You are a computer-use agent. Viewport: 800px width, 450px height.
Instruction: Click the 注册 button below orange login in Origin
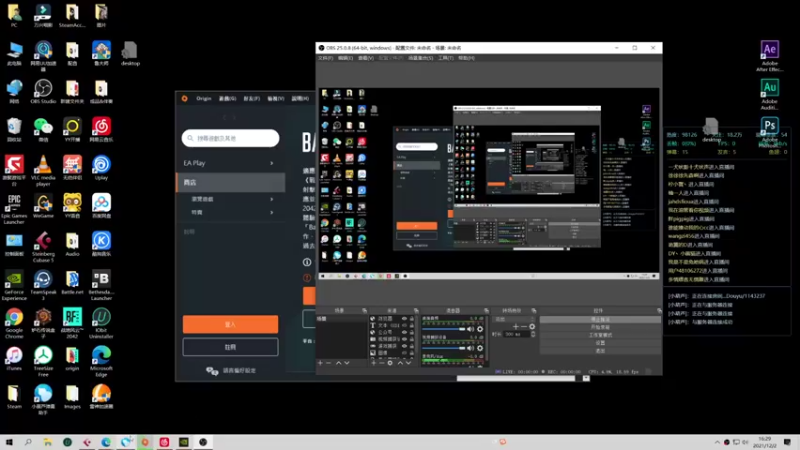pos(231,347)
